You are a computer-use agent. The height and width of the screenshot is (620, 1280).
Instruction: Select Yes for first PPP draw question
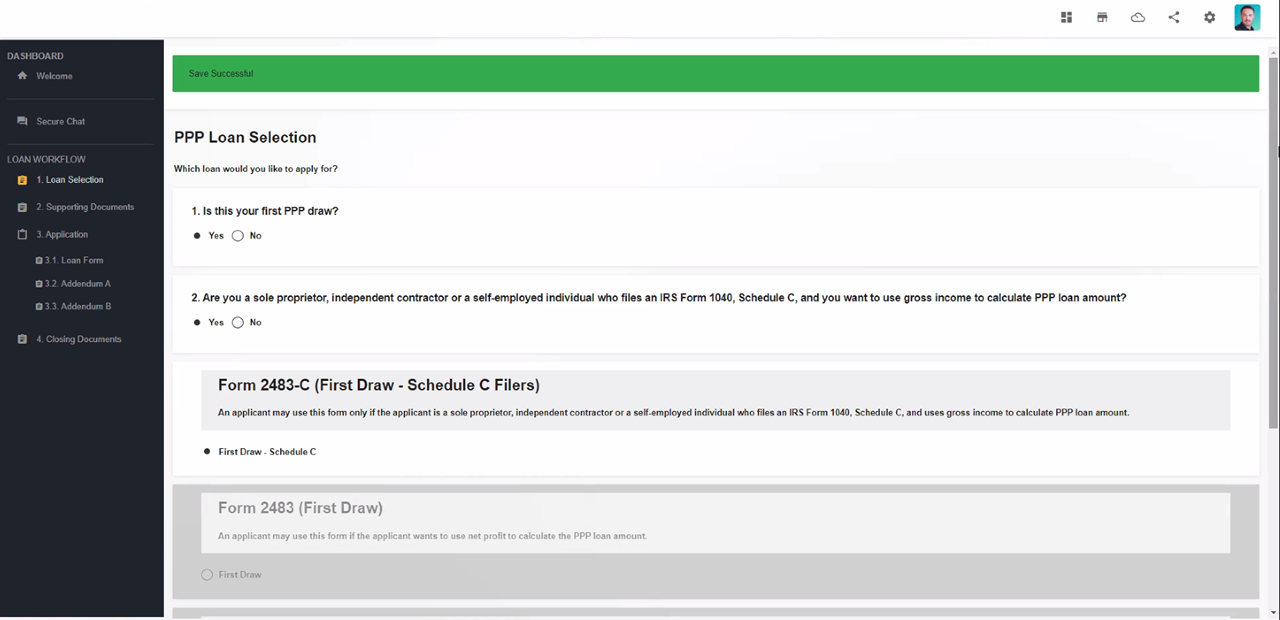(x=198, y=236)
